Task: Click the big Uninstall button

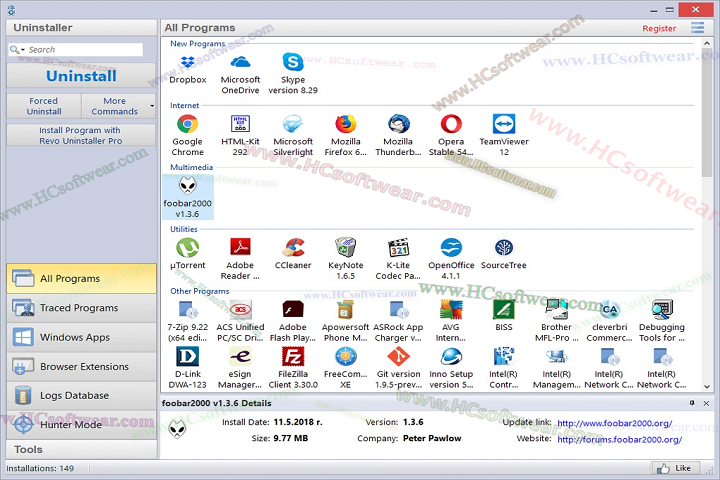Action: [81, 76]
